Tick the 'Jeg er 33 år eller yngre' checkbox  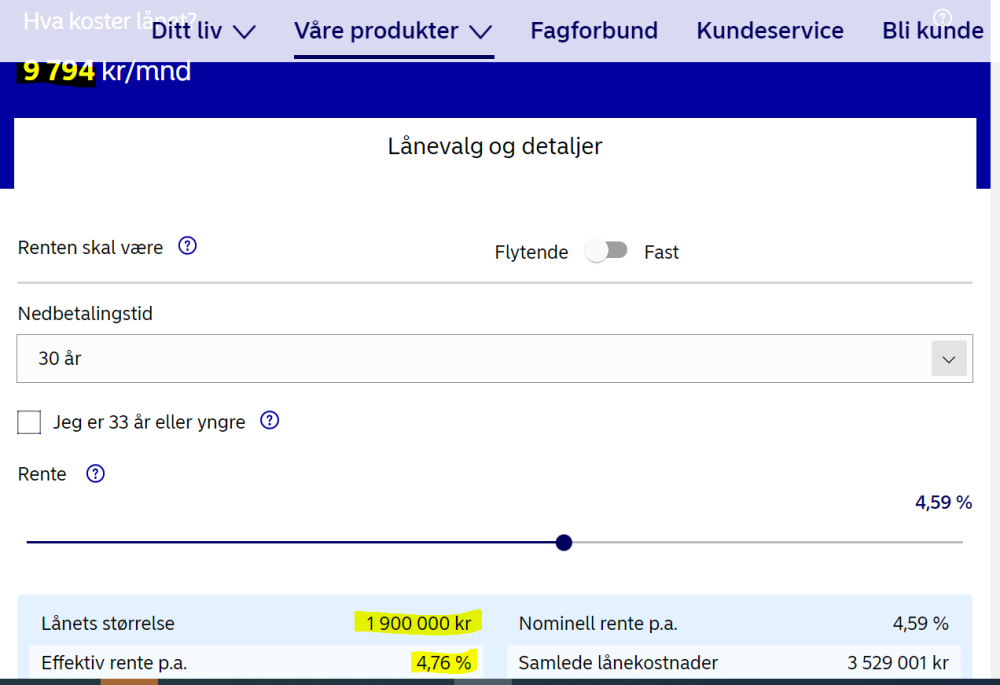29,422
